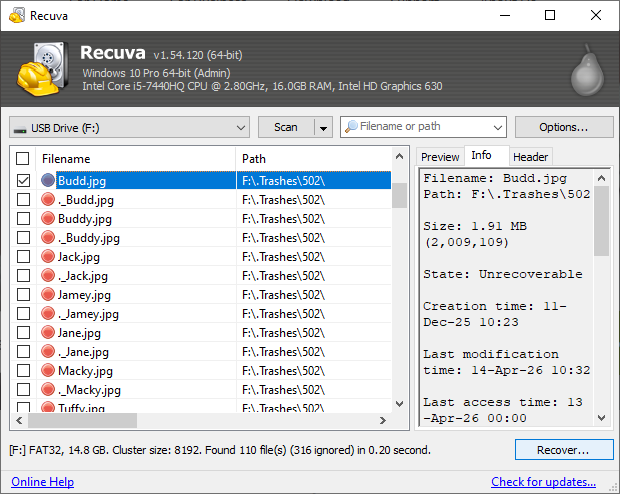
Task: Click the red status dot beside Buddy.jpg
Action: click(48, 219)
